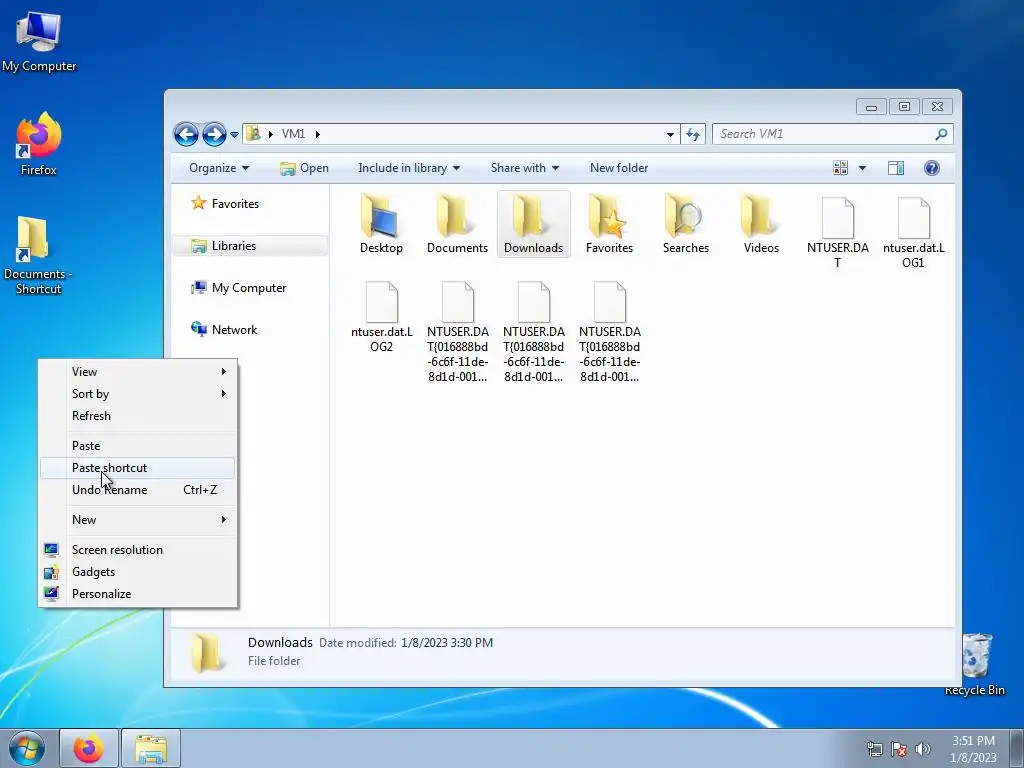1024x768 pixels.
Task: Click the search magnifier icon
Action: coord(941,135)
